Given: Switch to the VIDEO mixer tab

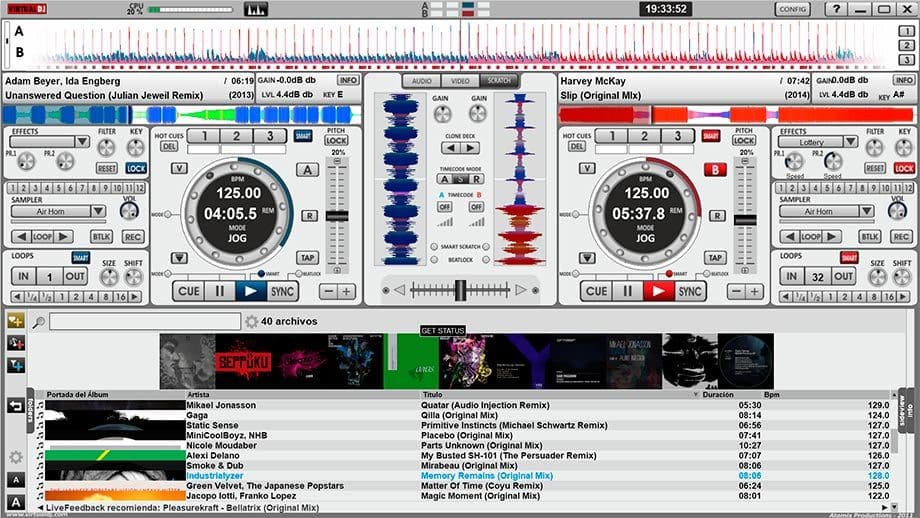Looking at the screenshot, I should click(460, 81).
